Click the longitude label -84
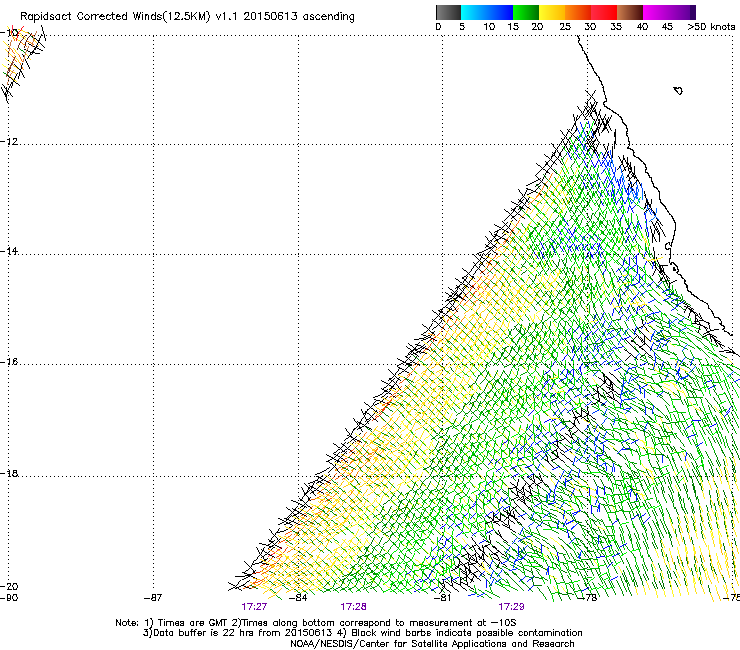The image size is (740, 650). (x=298, y=598)
